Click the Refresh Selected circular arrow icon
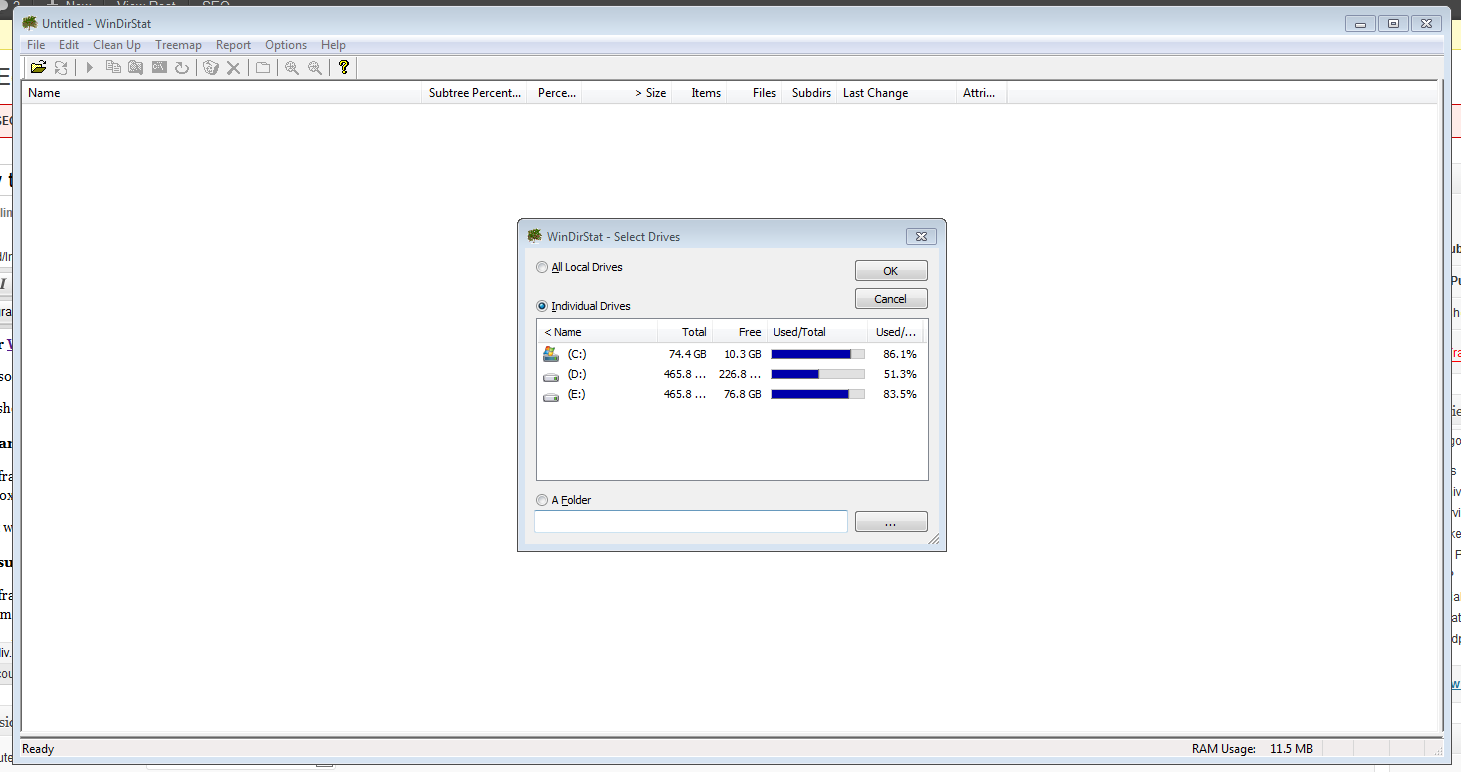 click(x=181, y=68)
